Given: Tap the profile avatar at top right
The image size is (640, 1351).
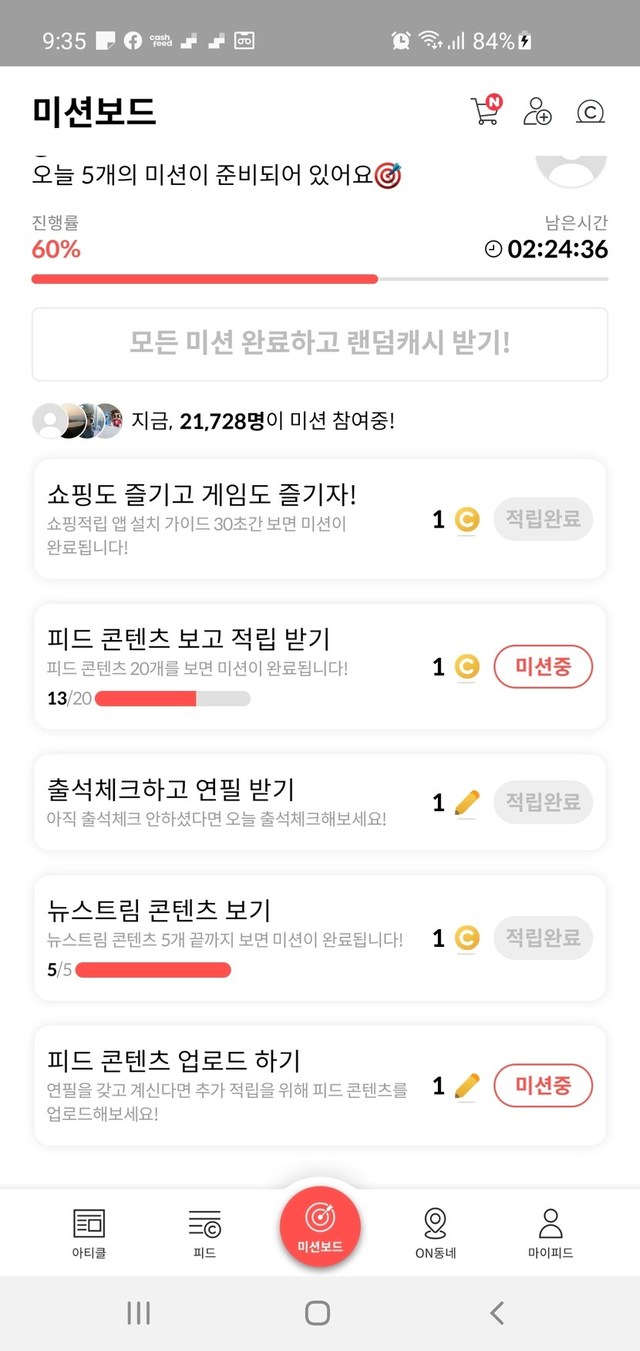Looking at the screenshot, I should point(571,170).
